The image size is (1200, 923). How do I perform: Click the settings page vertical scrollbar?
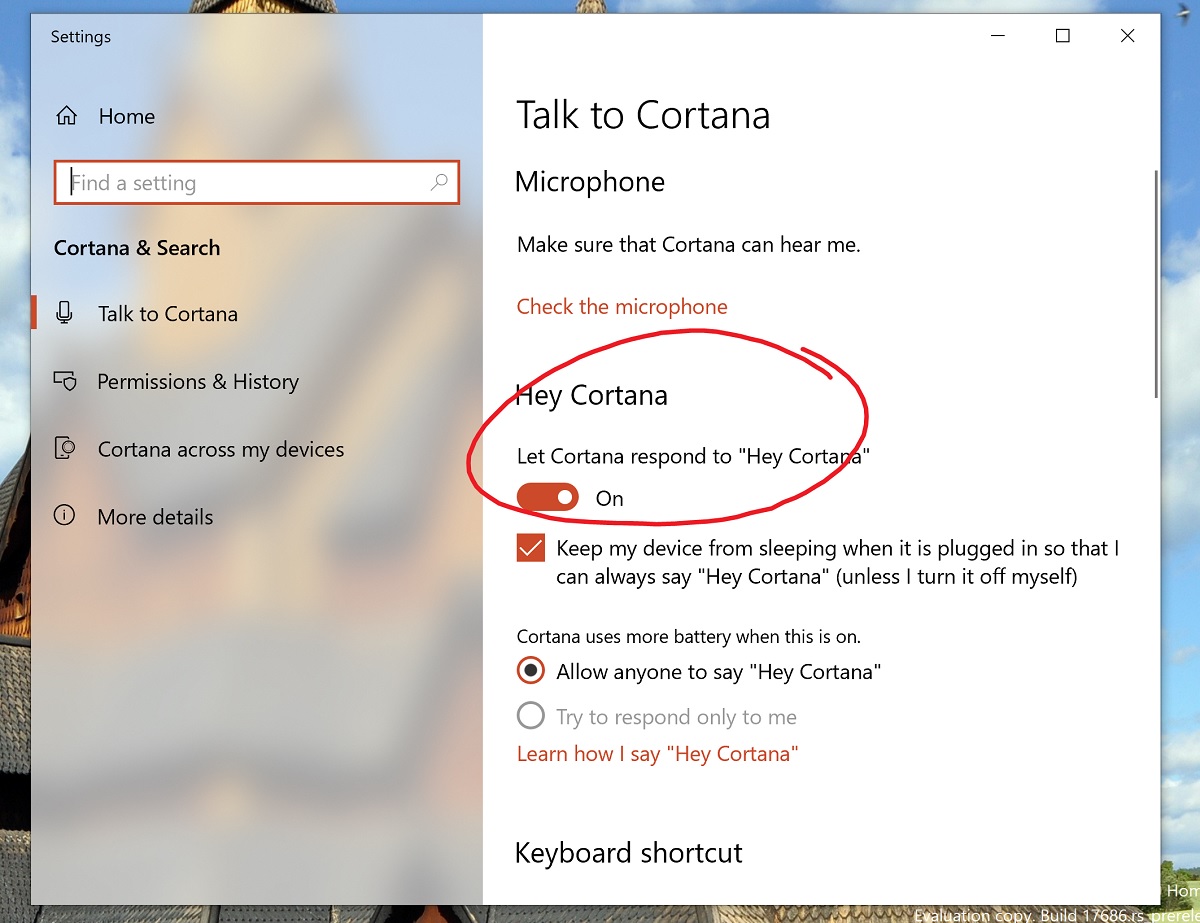(x=1157, y=284)
